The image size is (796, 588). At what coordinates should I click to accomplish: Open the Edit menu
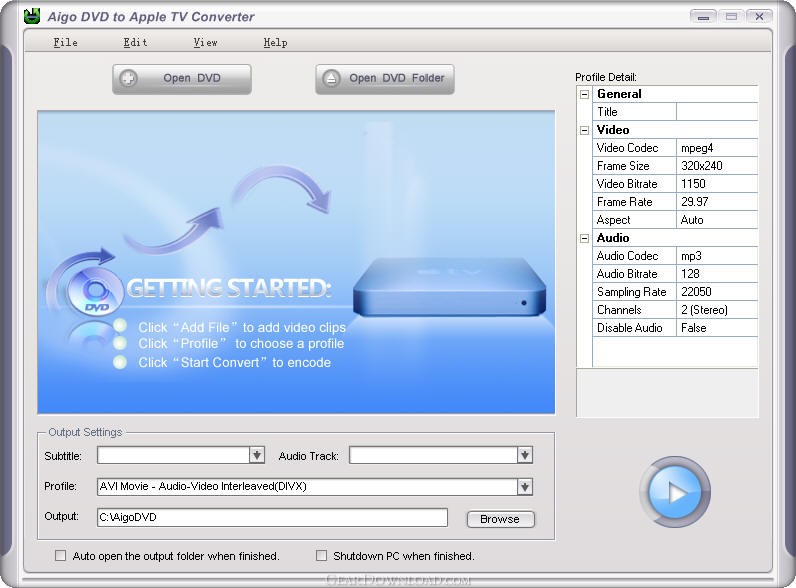[x=135, y=42]
